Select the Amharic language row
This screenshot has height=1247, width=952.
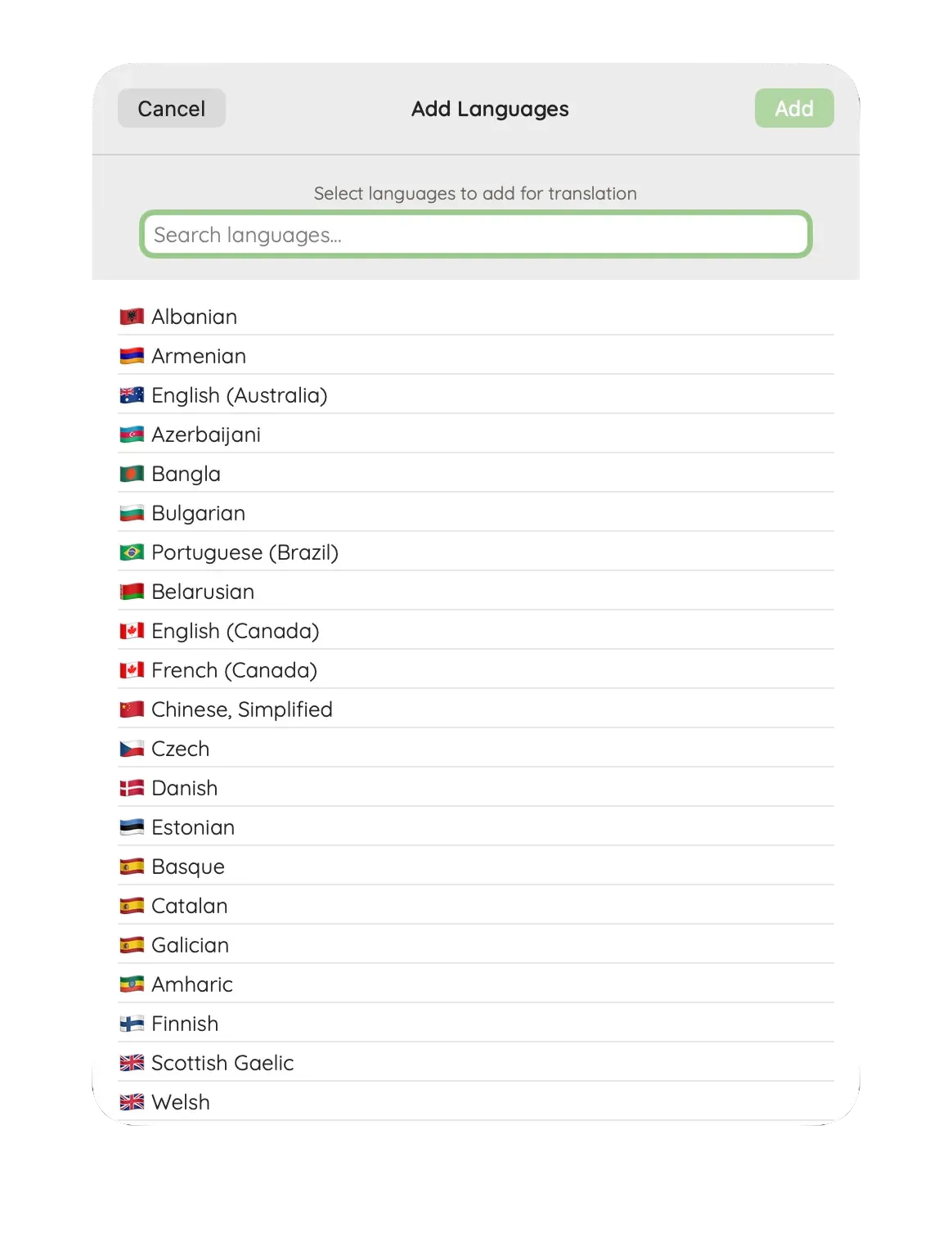click(x=476, y=984)
